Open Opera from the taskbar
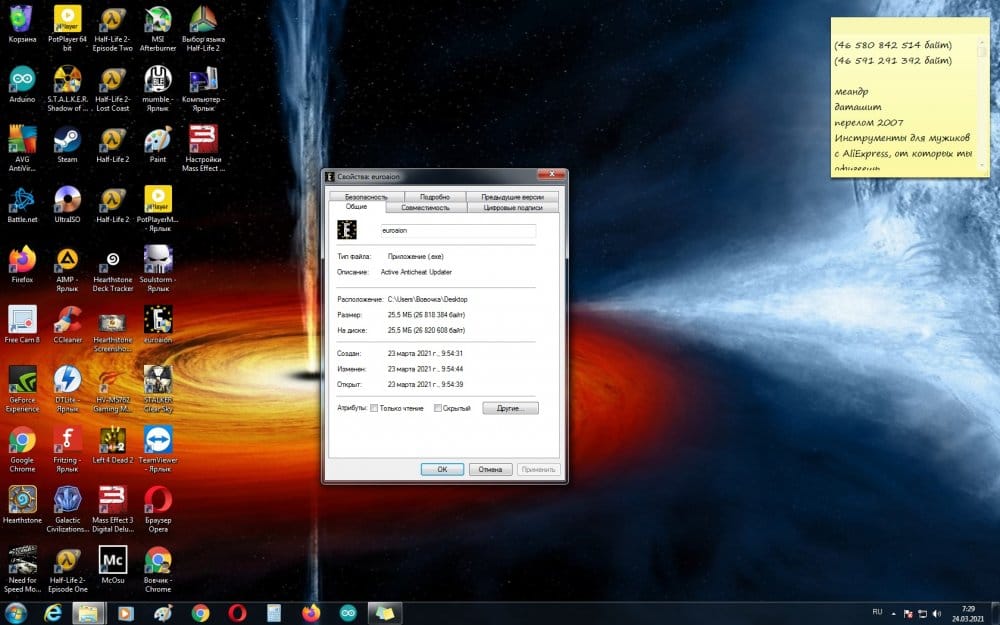The image size is (1000, 625). click(237, 612)
